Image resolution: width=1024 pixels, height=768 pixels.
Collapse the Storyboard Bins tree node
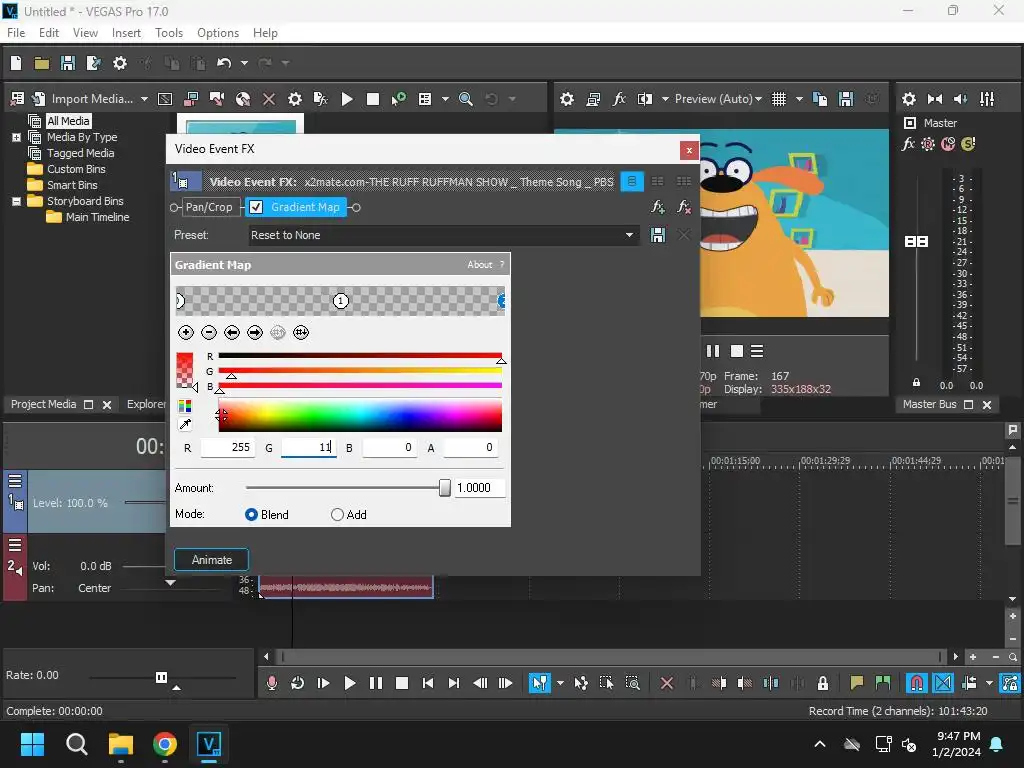(16, 201)
